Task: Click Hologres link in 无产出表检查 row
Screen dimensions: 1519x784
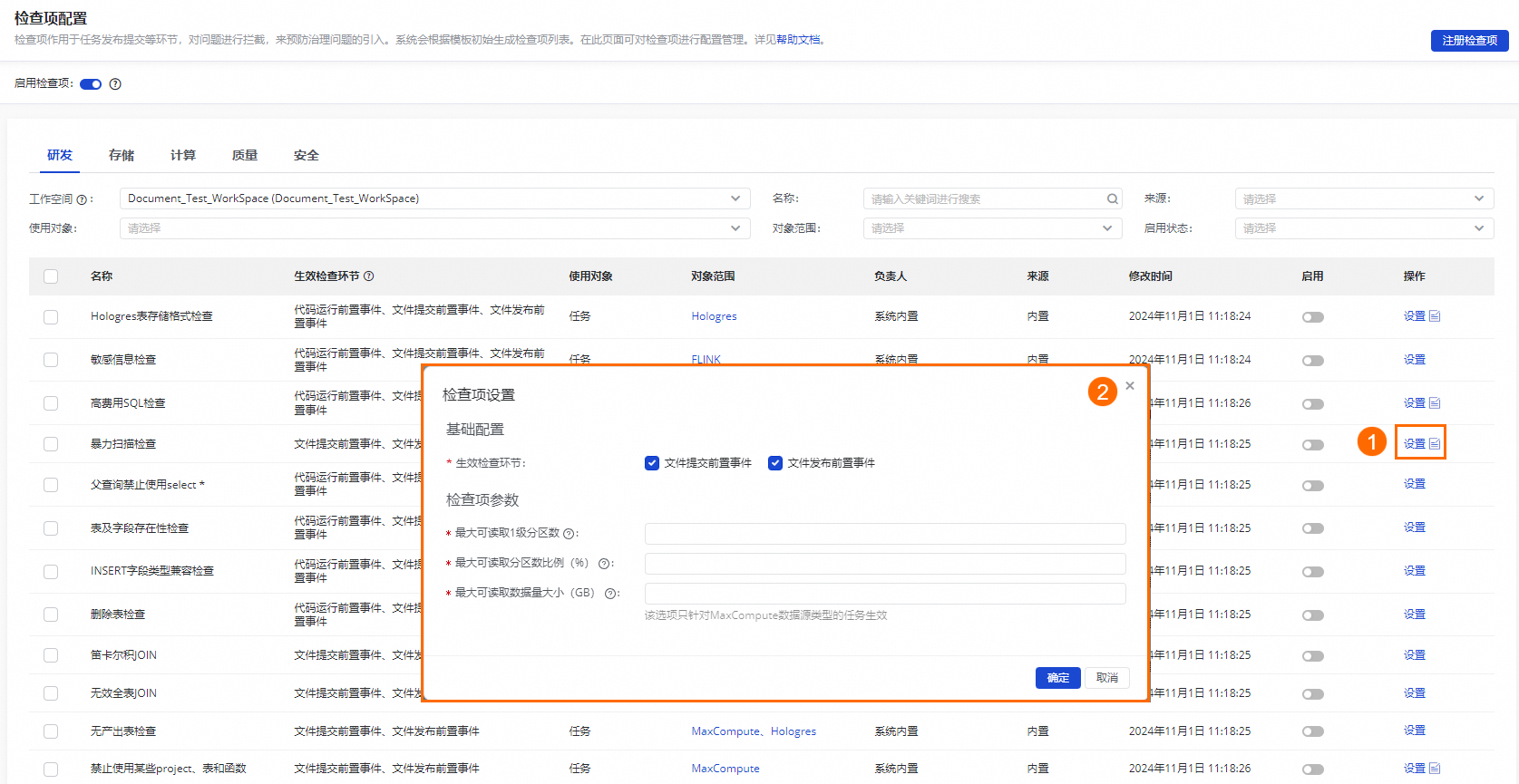Action: point(794,731)
